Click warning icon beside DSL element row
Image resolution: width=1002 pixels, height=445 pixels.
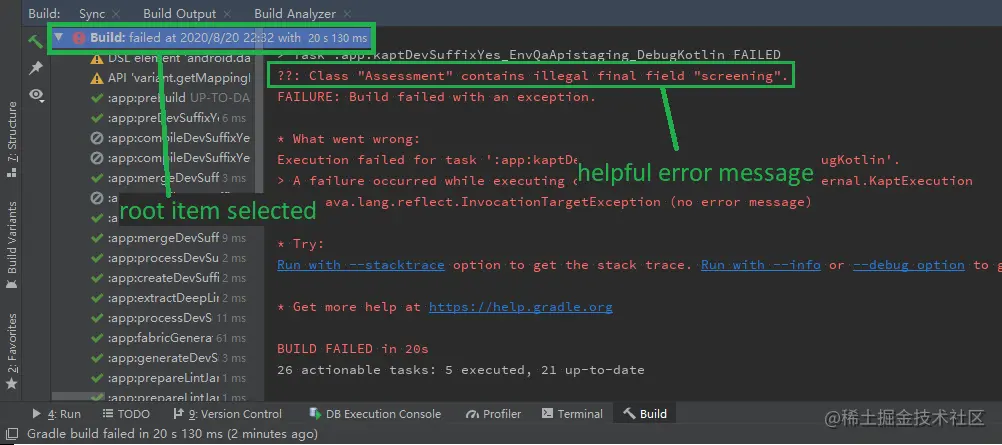coord(96,59)
